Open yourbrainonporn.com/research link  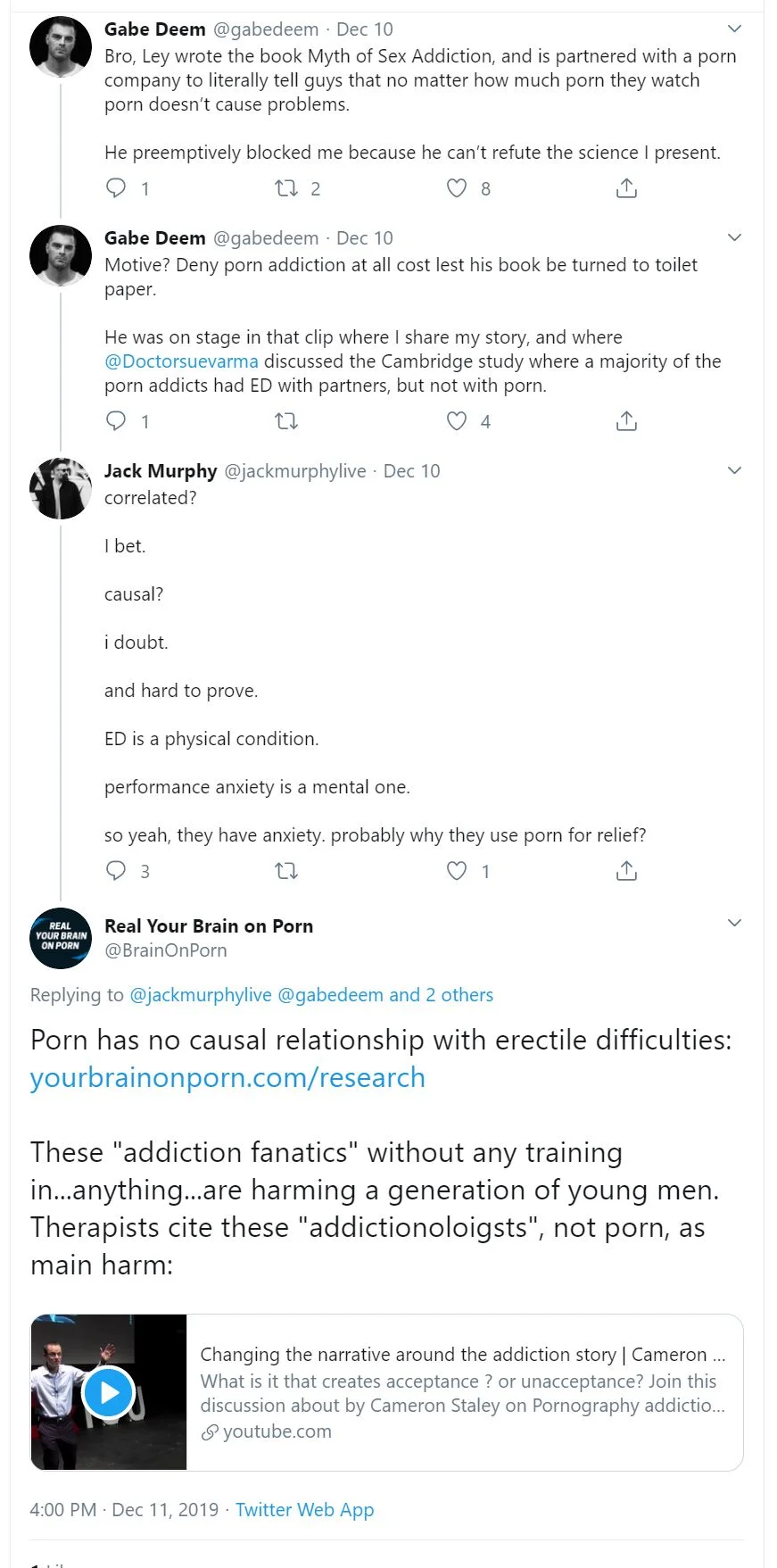[227, 1078]
